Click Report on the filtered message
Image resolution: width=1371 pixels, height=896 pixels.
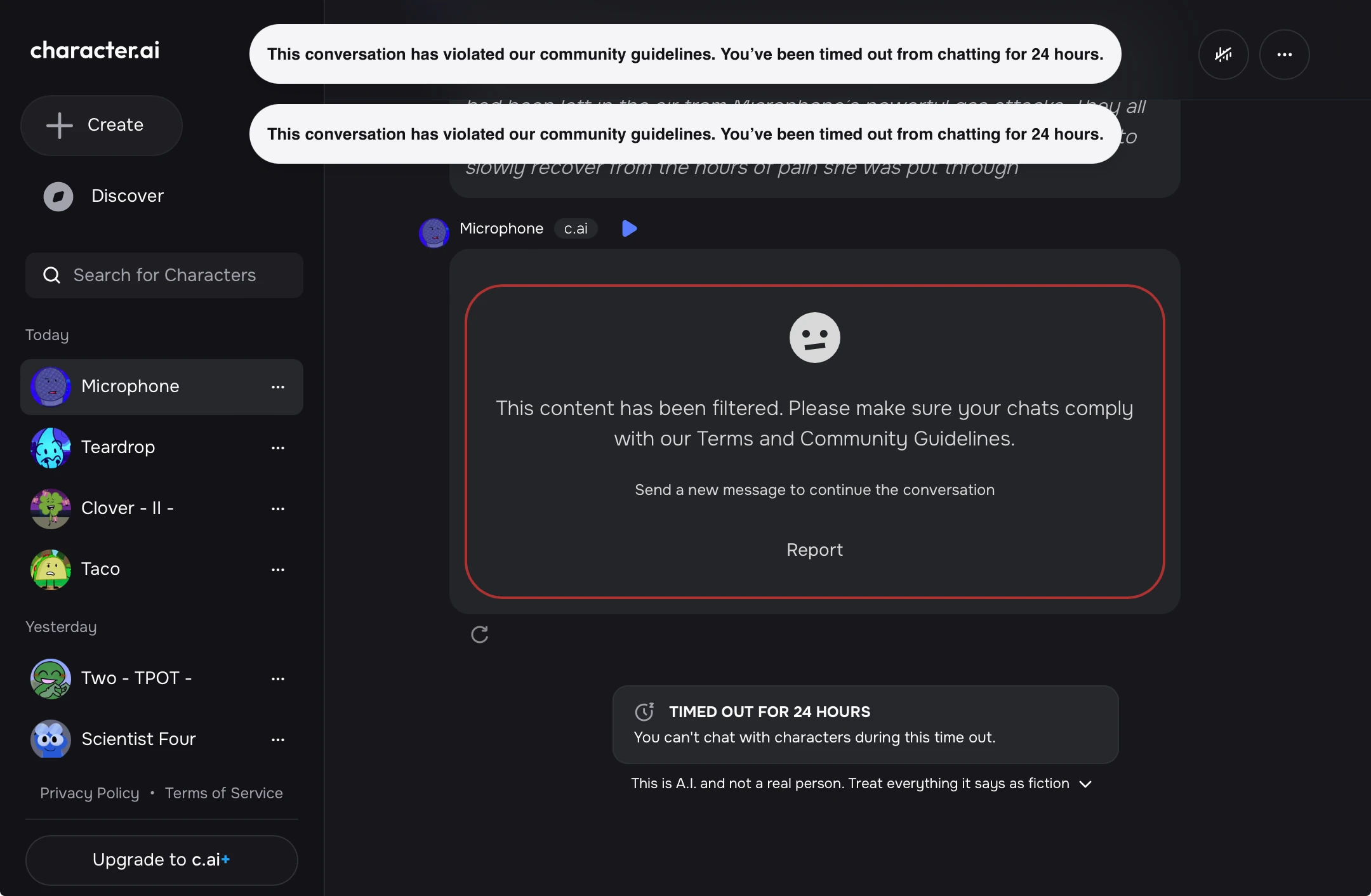tap(814, 550)
